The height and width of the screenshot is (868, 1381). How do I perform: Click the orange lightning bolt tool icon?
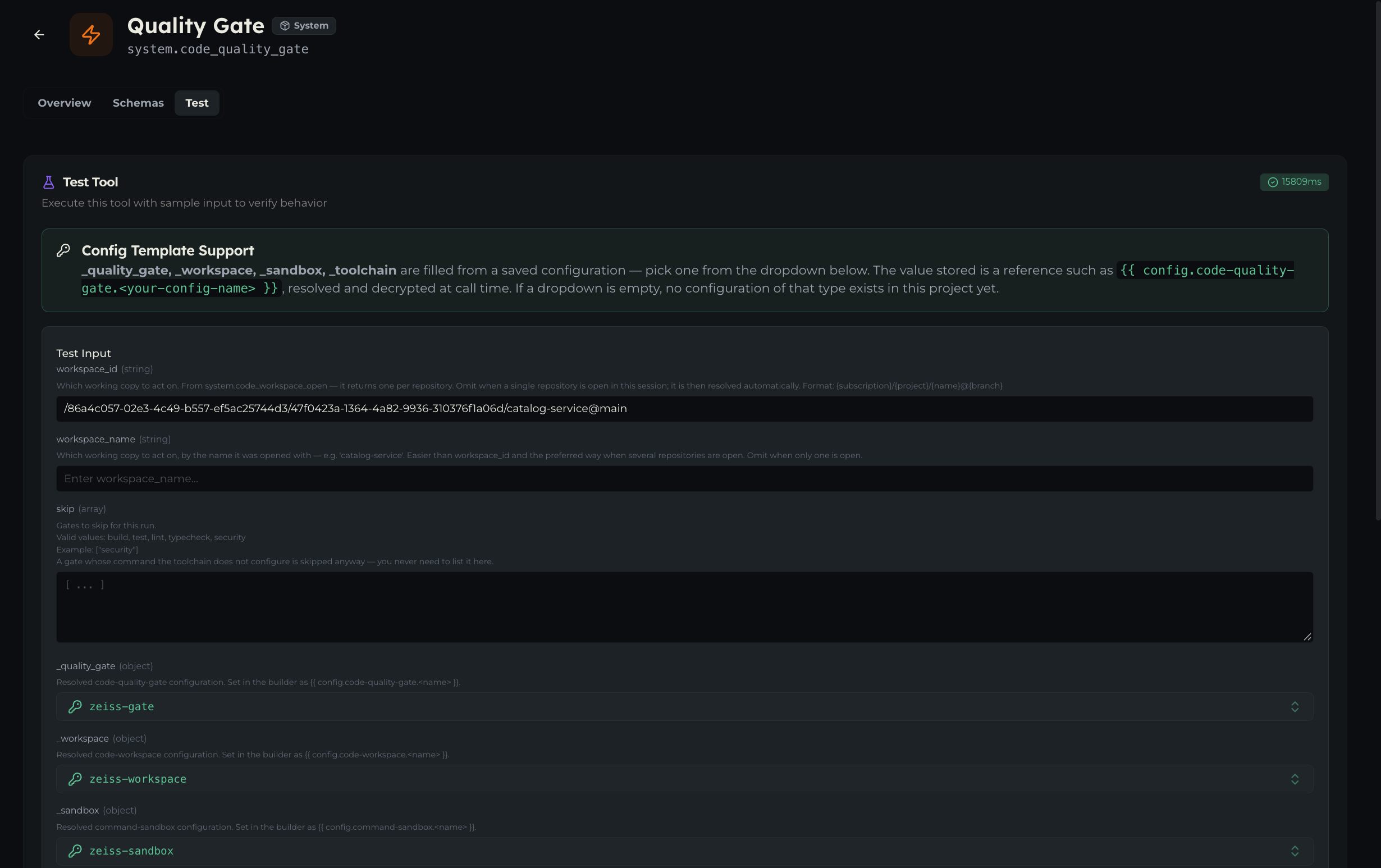91,34
